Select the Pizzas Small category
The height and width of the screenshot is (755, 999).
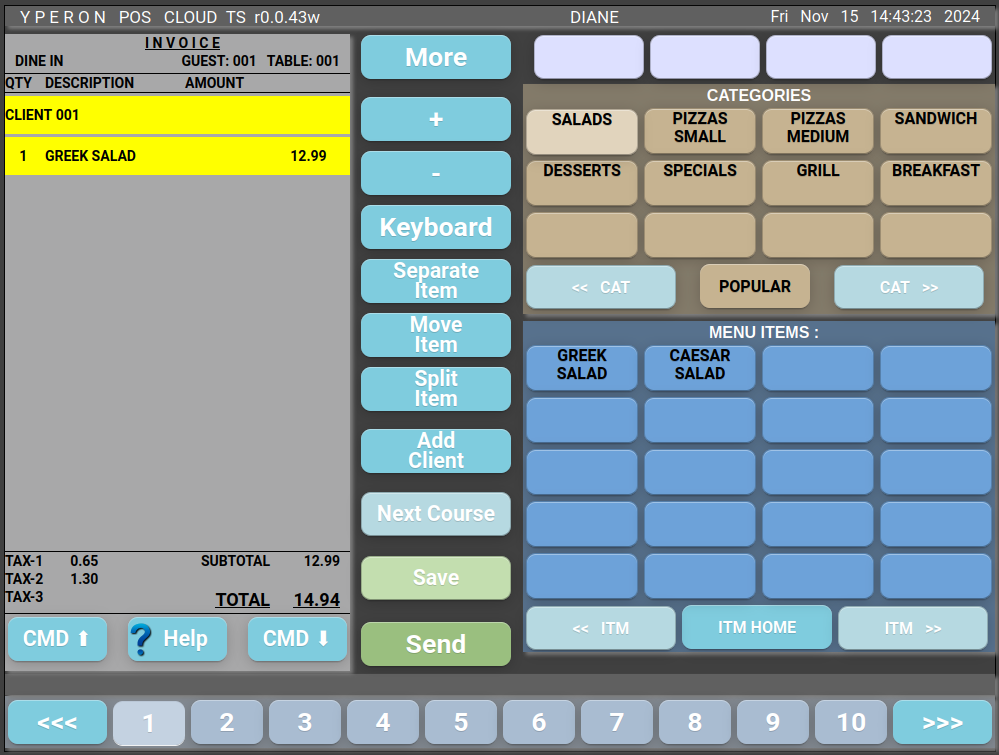pos(699,128)
